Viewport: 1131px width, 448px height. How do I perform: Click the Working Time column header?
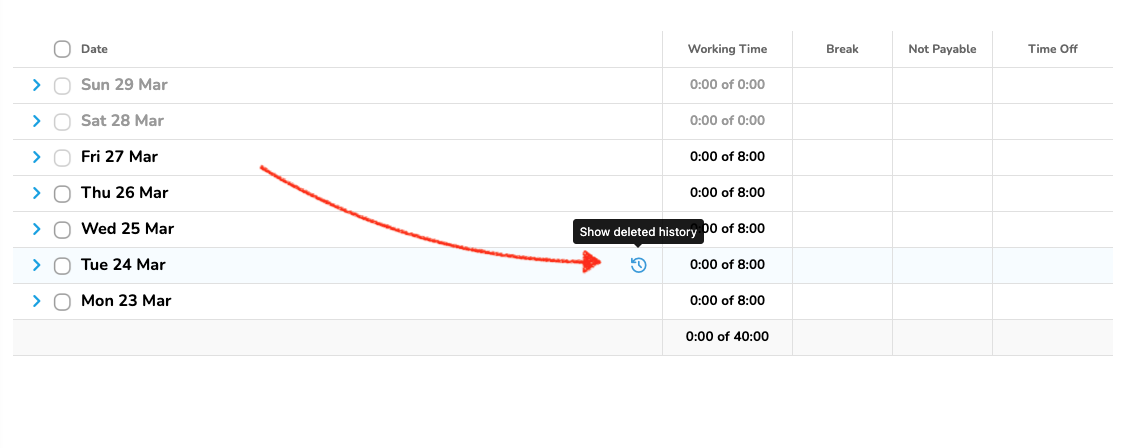click(x=727, y=49)
